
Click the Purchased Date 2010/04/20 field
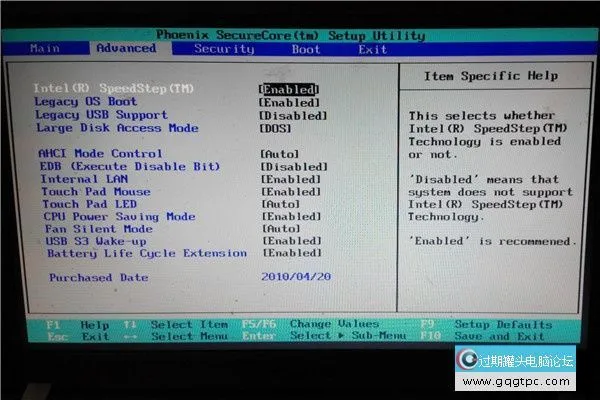tap(294, 278)
